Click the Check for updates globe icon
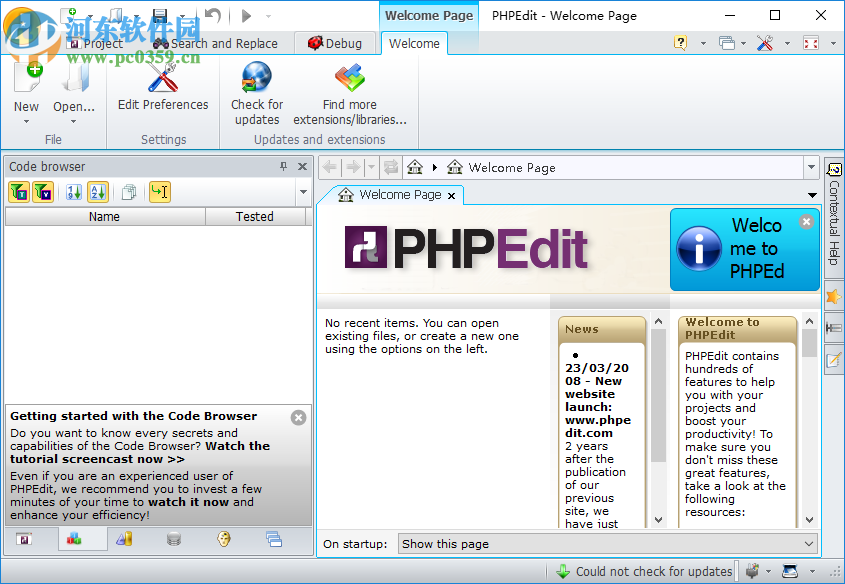Viewport: 845px width, 584px height. pyautogui.click(x=256, y=78)
